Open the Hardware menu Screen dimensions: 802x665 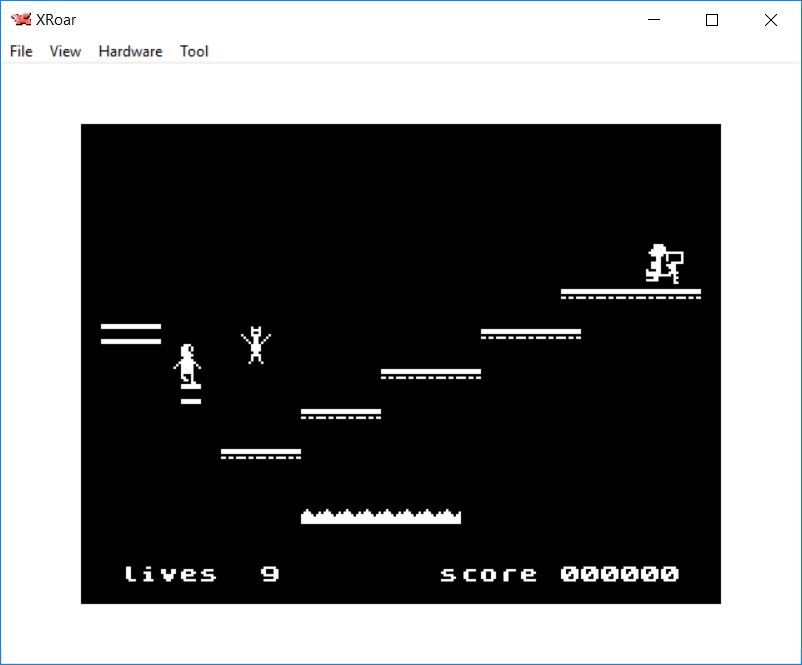tap(130, 51)
